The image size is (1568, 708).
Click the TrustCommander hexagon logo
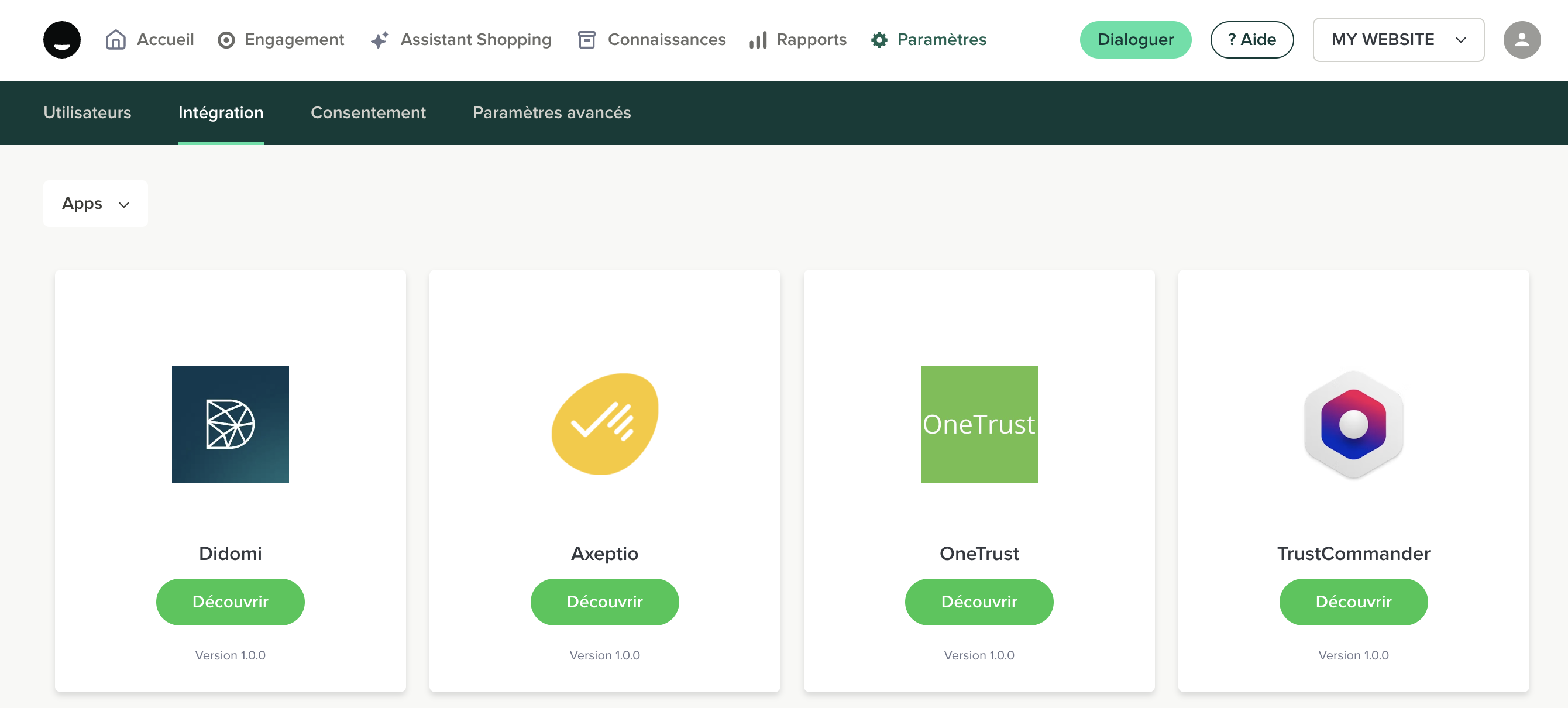(1353, 424)
